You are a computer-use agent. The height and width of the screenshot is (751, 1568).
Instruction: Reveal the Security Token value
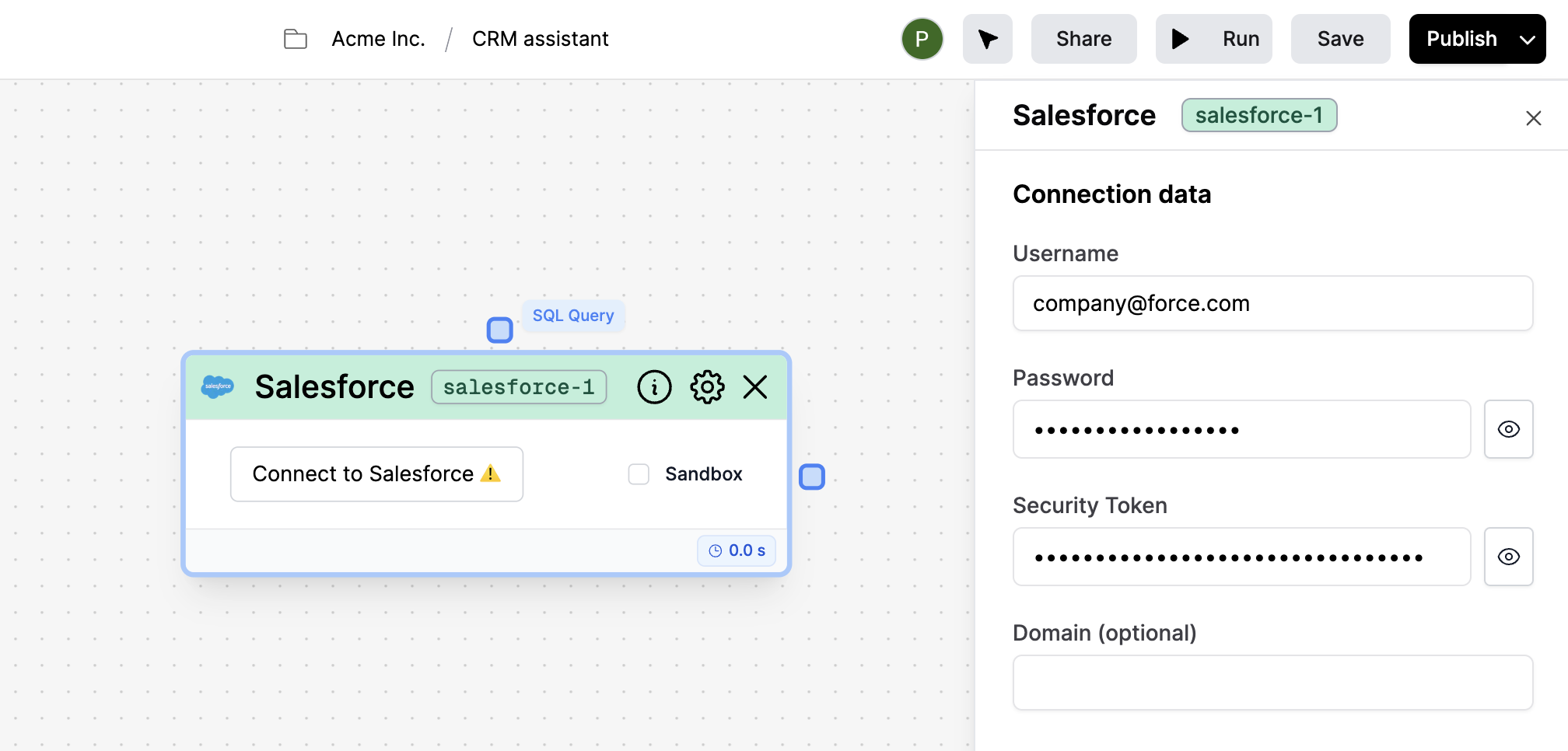click(1508, 557)
